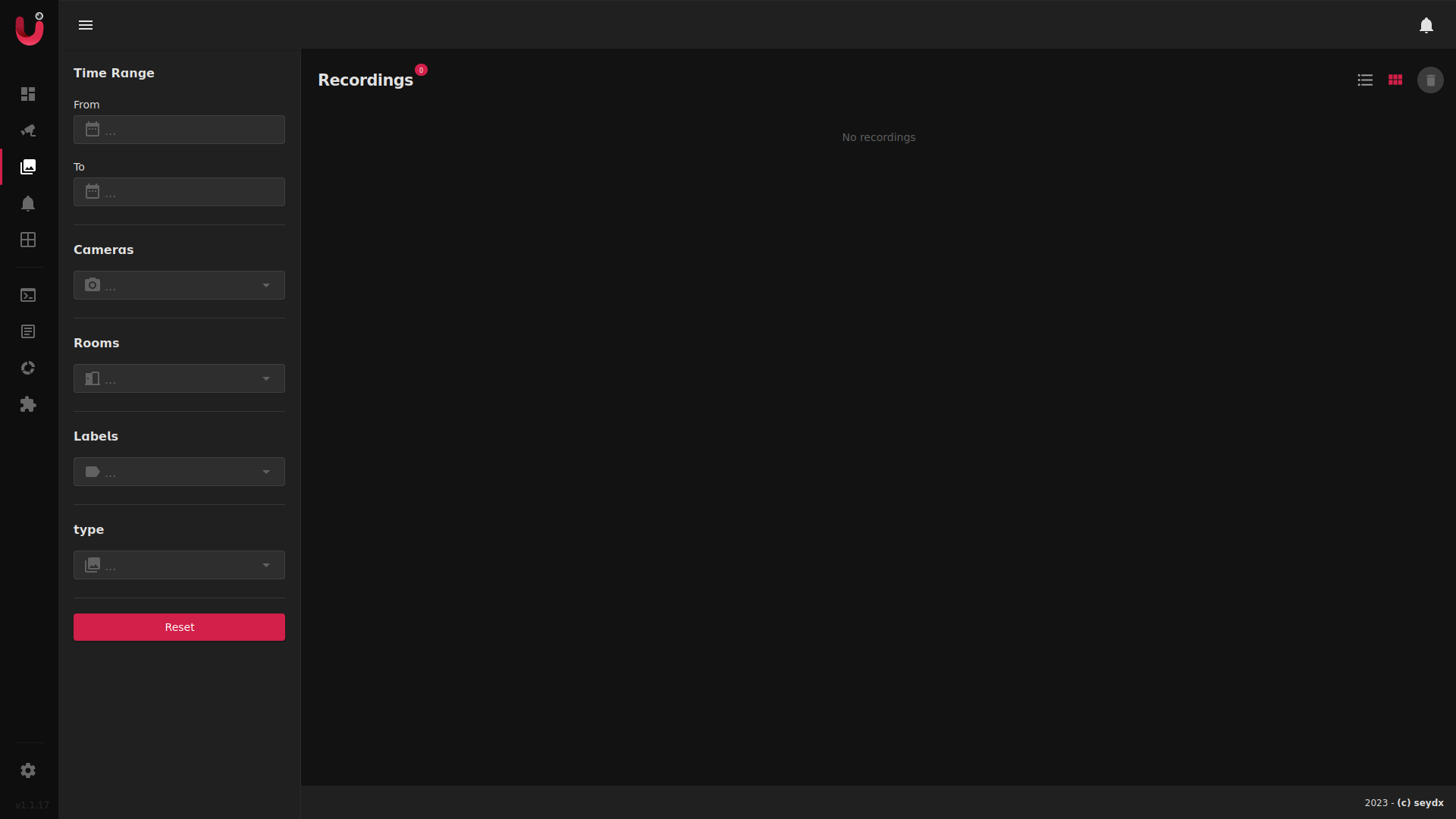This screenshot has width=1456, height=819.
Task: Open the Camview grid section
Action: pos(28,240)
